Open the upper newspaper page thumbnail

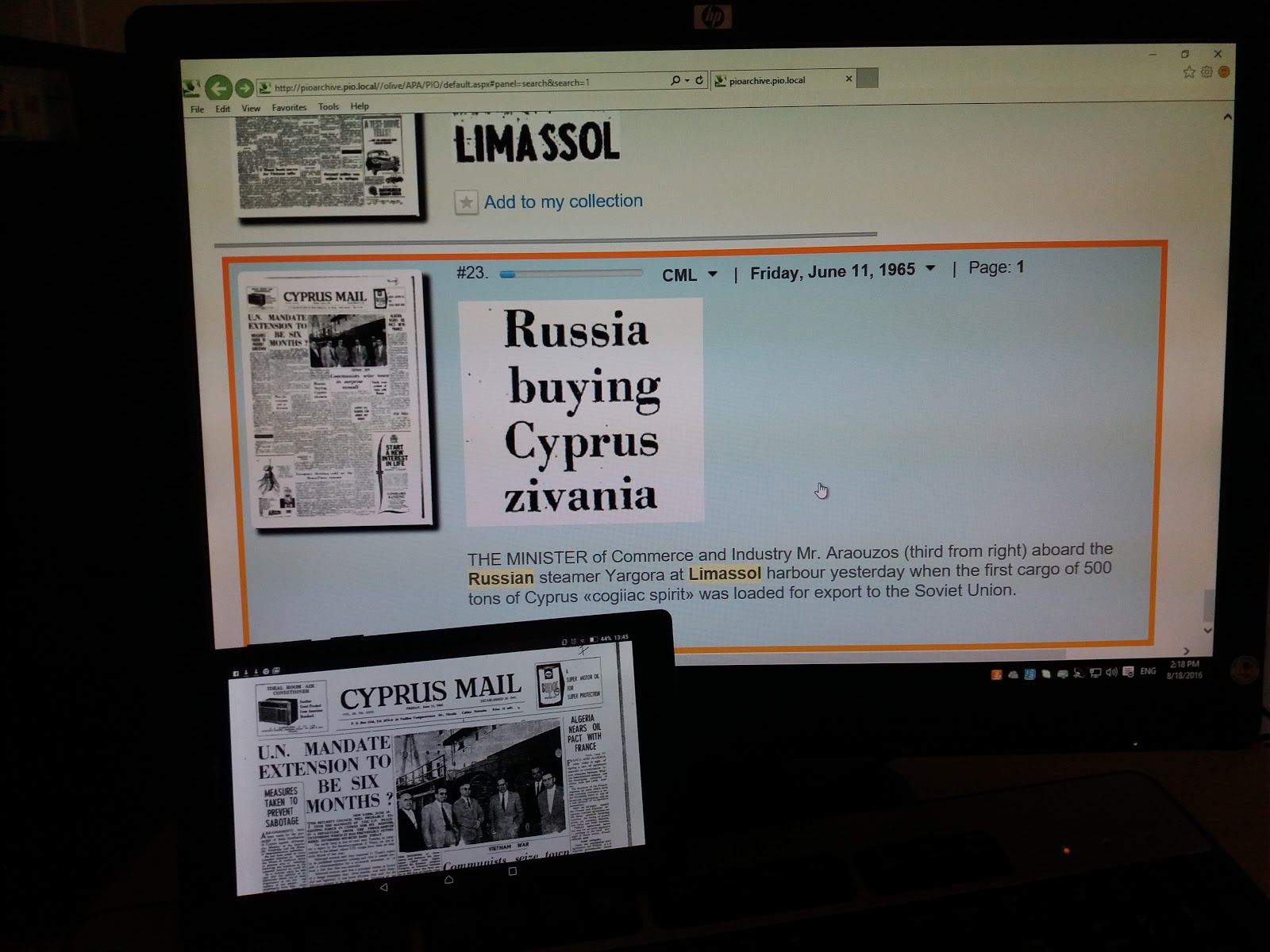[x=329, y=164]
